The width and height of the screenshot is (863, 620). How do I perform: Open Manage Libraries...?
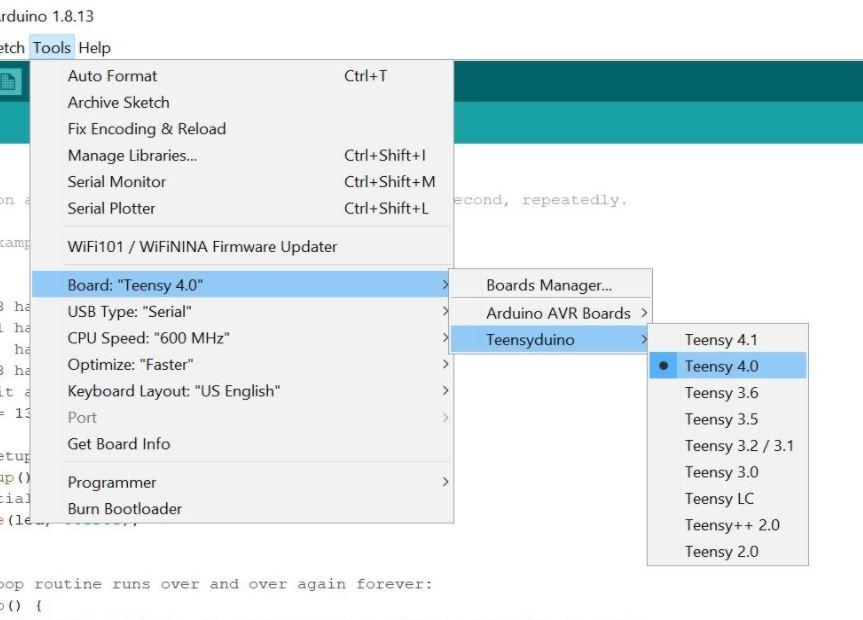click(242, 155)
